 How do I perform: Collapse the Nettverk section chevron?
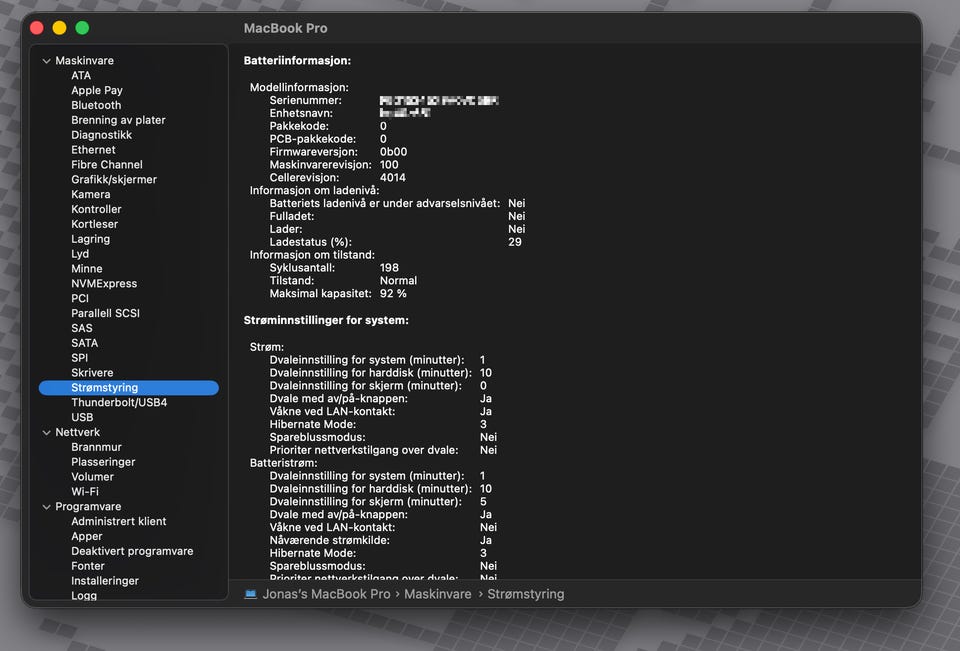(x=47, y=432)
